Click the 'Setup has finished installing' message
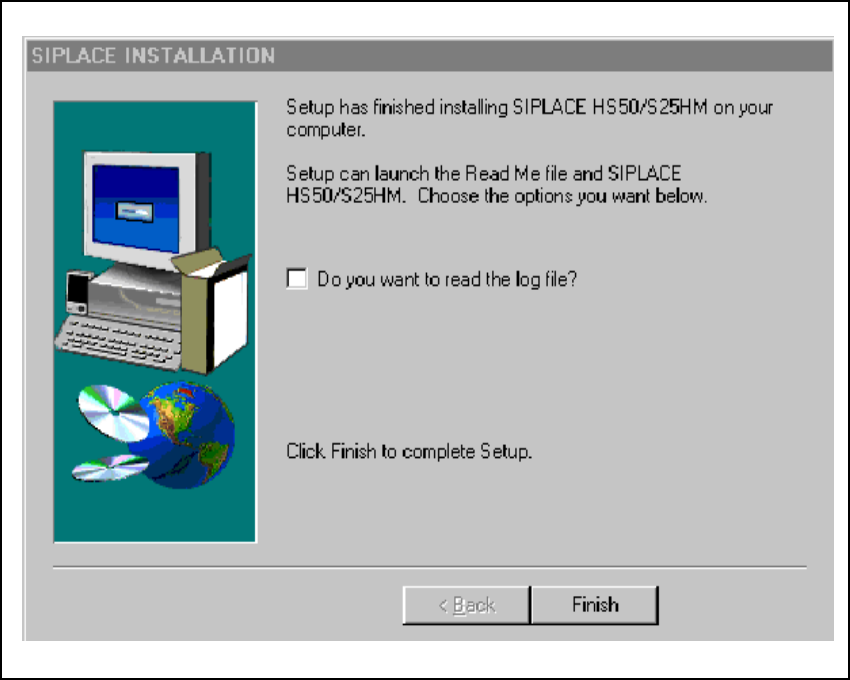850x680 pixels. pyautogui.click(x=529, y=118)
